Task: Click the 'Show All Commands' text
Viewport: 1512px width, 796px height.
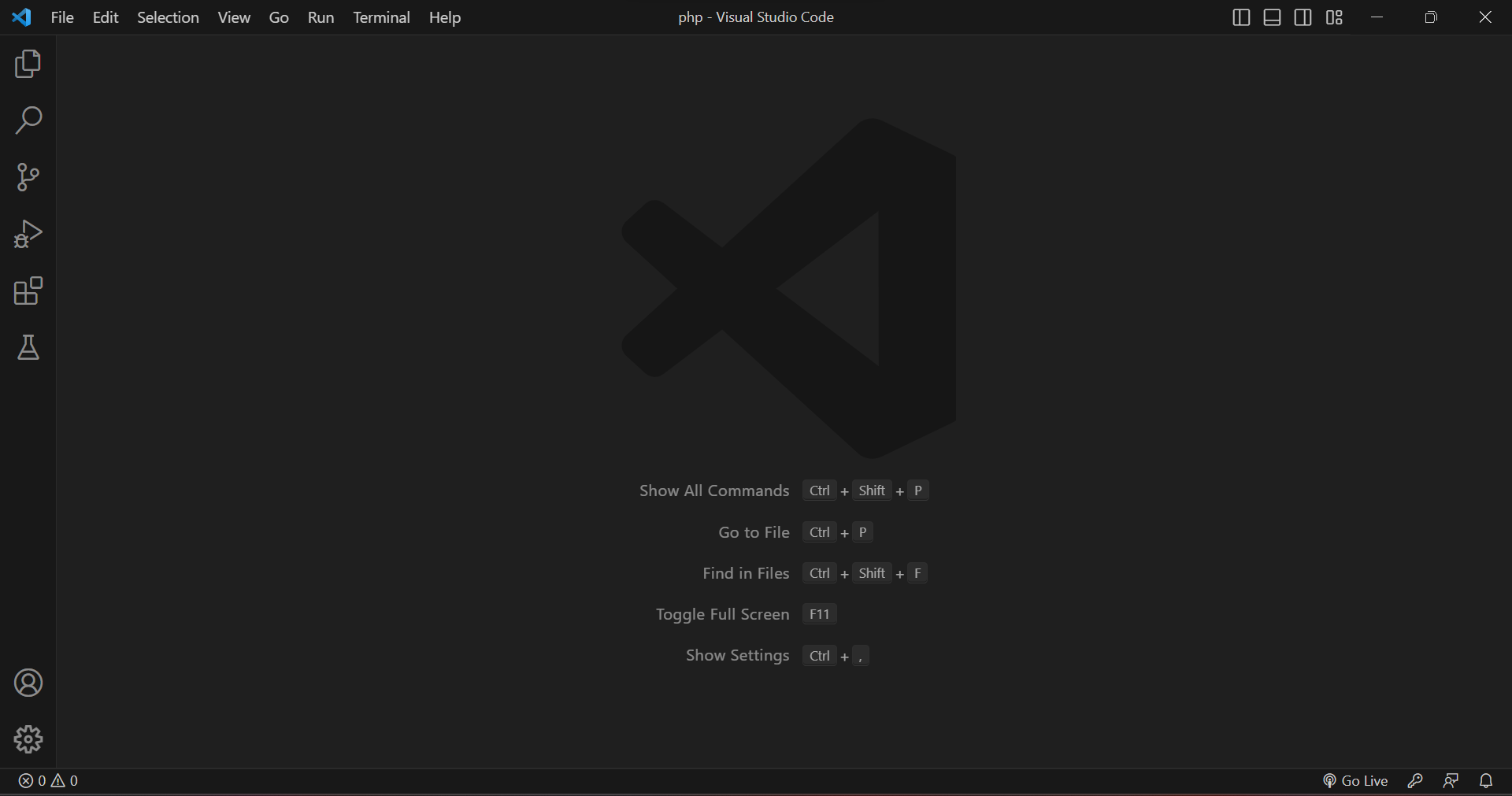Action: point(714,491)
